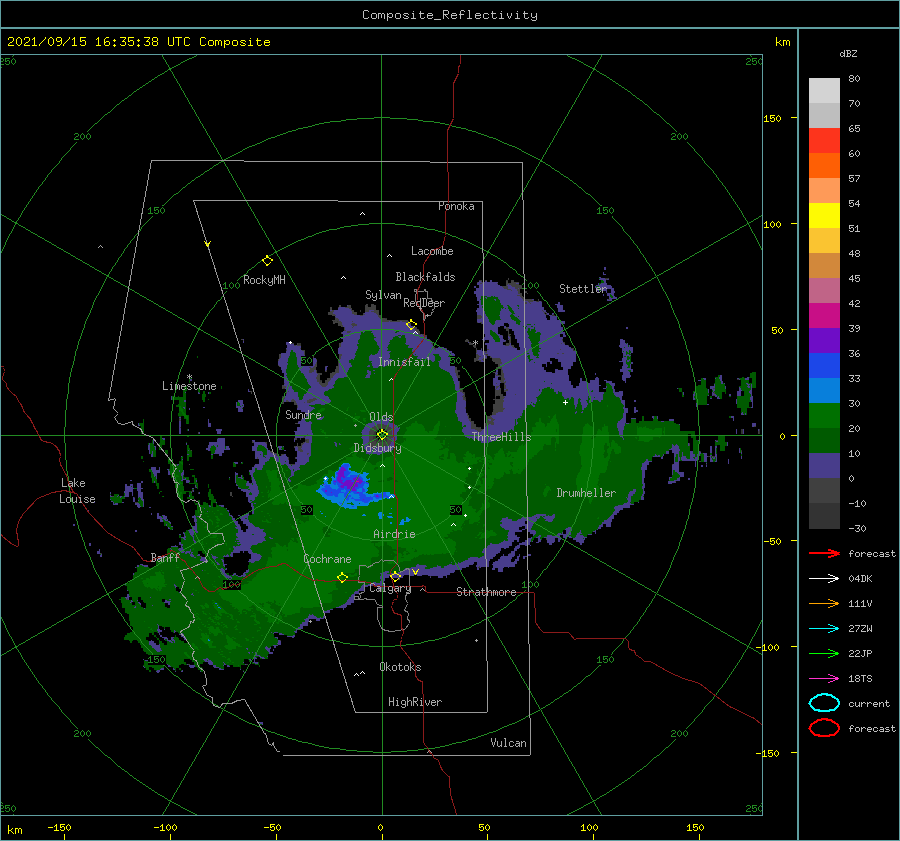
Task: Click the 'Stettler' city label
Action: [583, 289]
